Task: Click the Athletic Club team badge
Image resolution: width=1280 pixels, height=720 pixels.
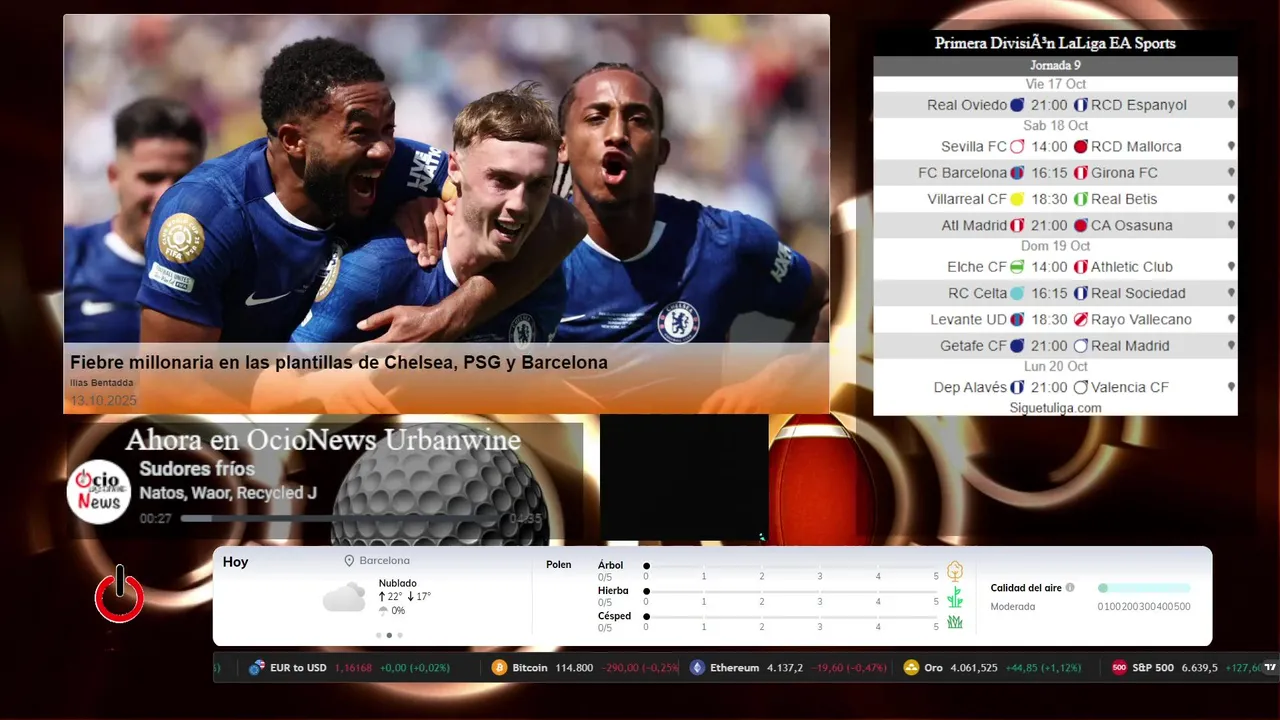Action: (1080, 267)
